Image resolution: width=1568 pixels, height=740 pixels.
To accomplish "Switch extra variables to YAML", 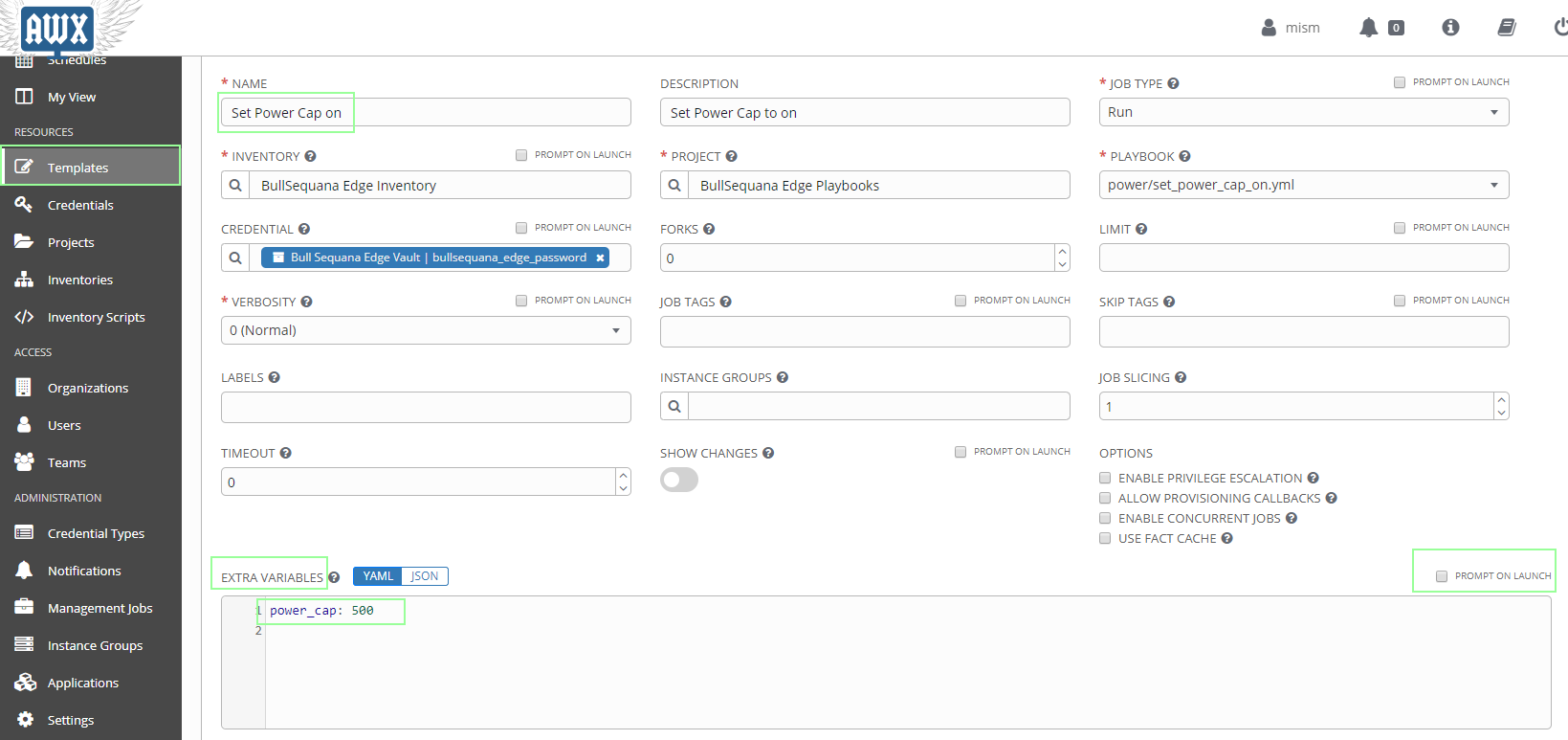I will coord(378,576).
